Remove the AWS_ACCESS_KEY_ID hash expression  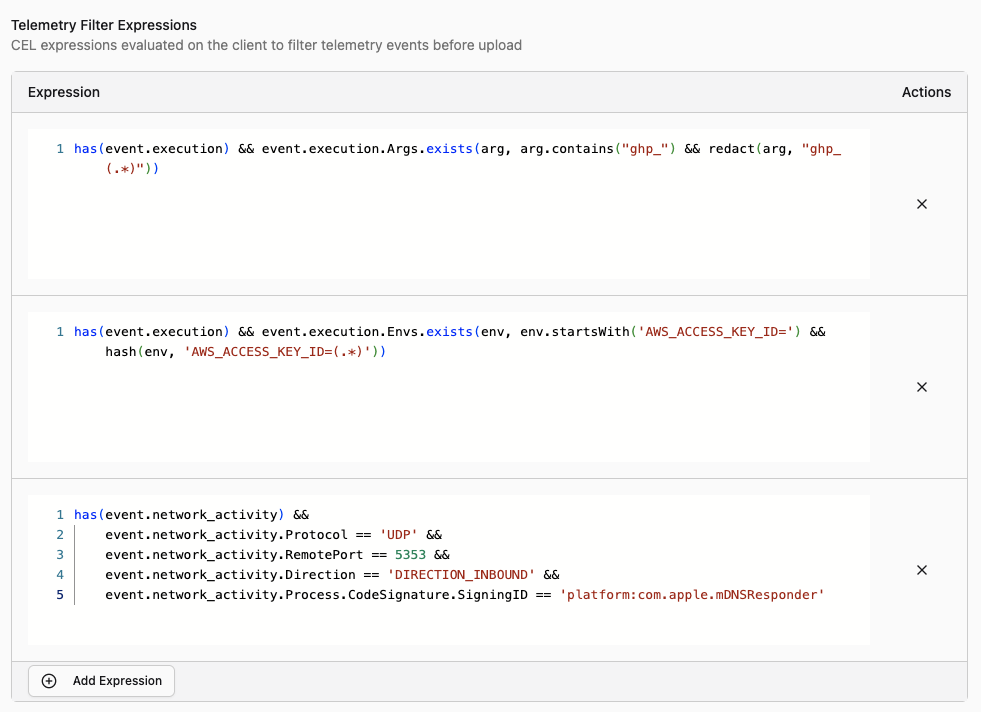tap(922, 387)
